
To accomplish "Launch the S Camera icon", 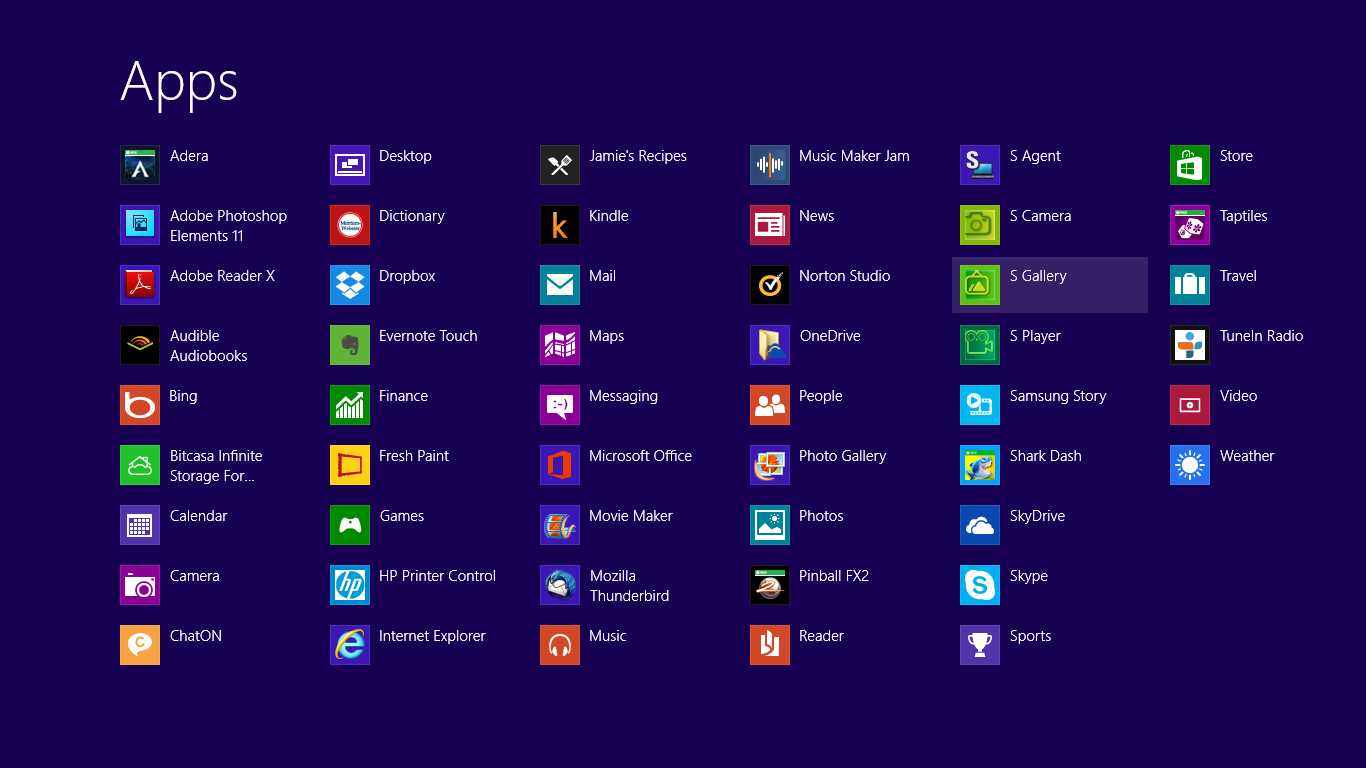I will click(980, 225).
